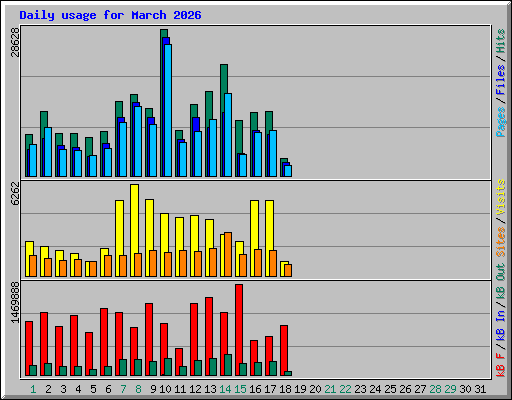Click day label 31 on the x-axis

[480, 389]
